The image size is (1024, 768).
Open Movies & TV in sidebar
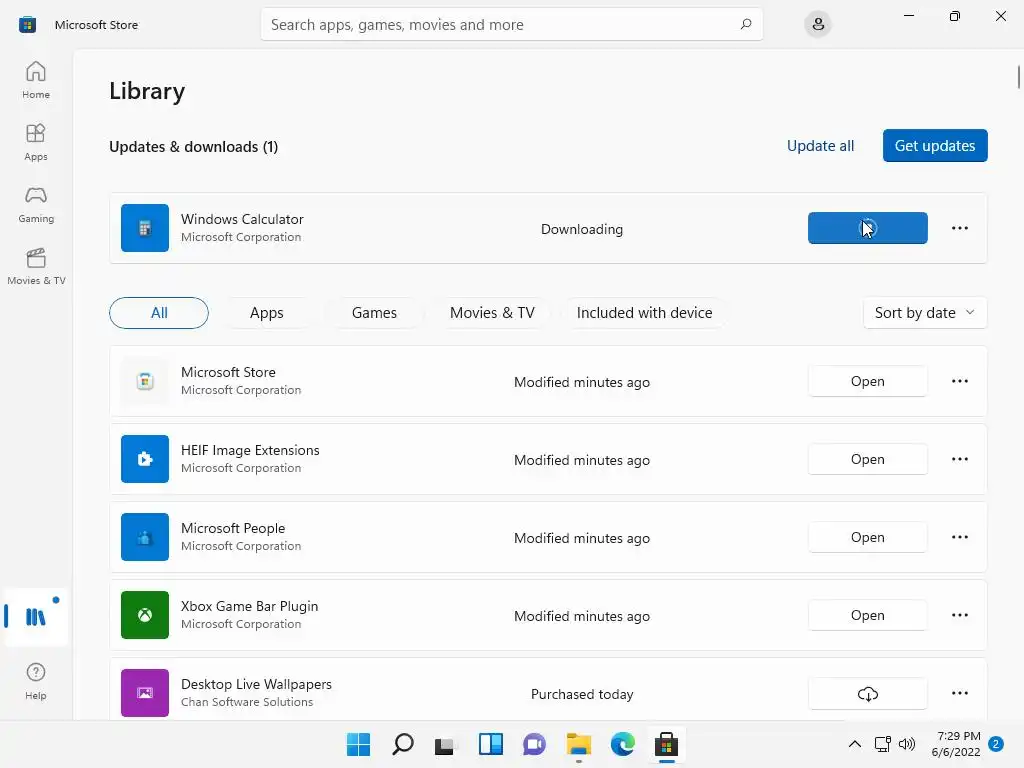click(x=36, y=266)
